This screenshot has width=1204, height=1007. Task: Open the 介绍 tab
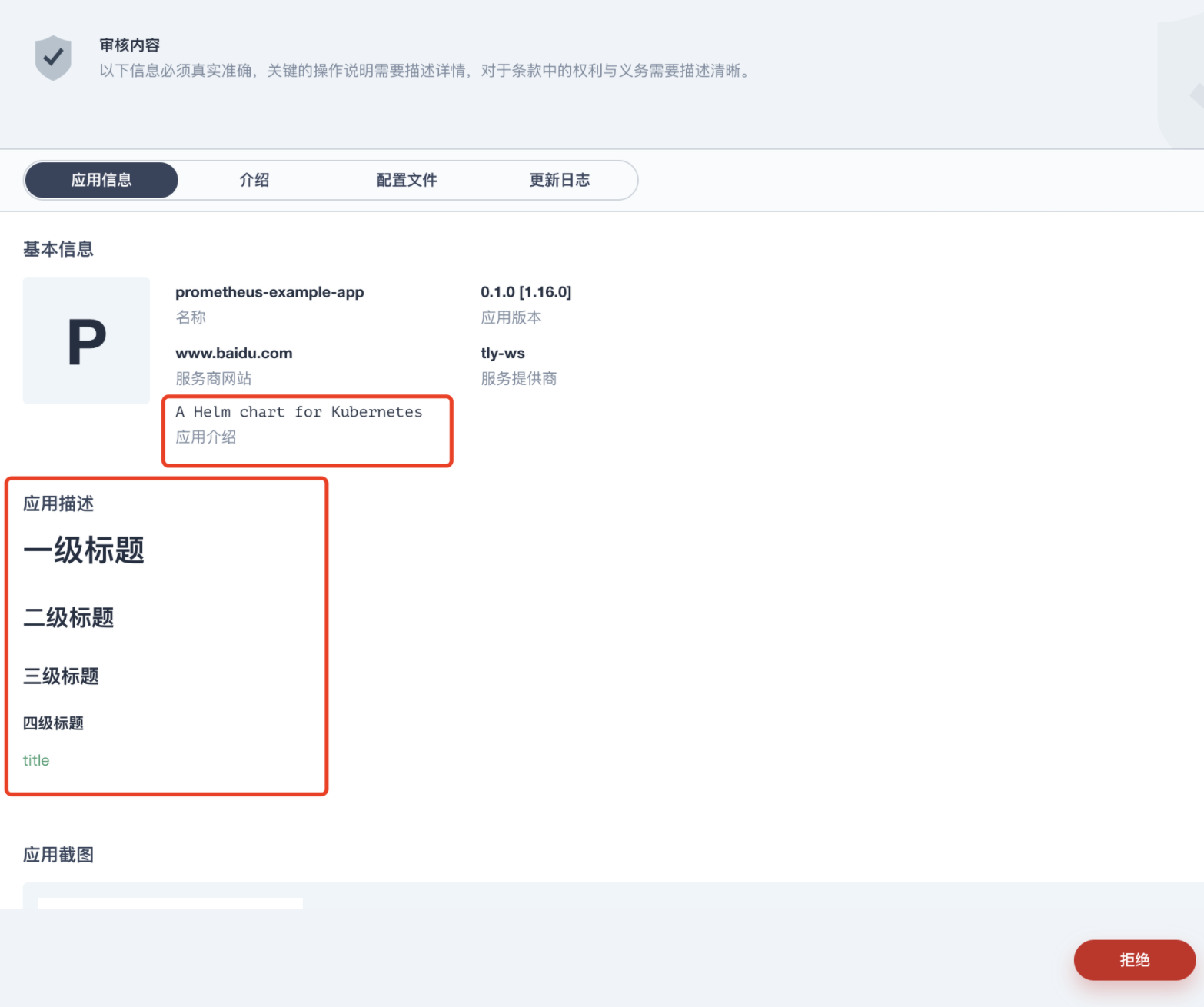[x=254, y=180]
